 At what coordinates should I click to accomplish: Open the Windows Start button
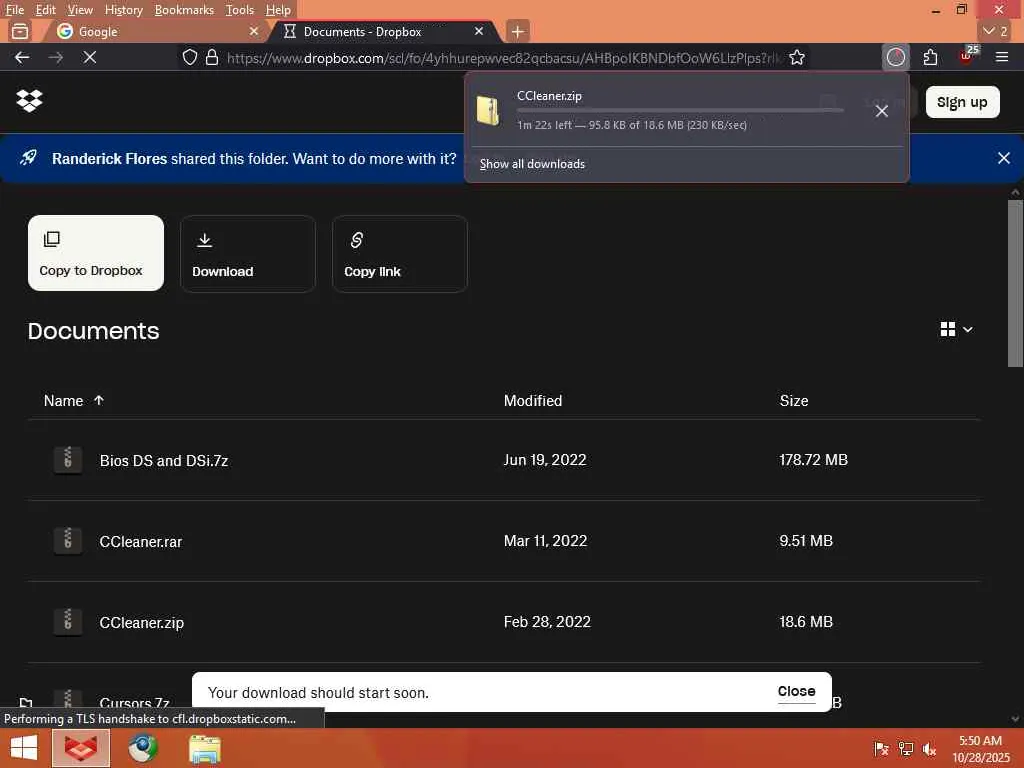point(24,748)
